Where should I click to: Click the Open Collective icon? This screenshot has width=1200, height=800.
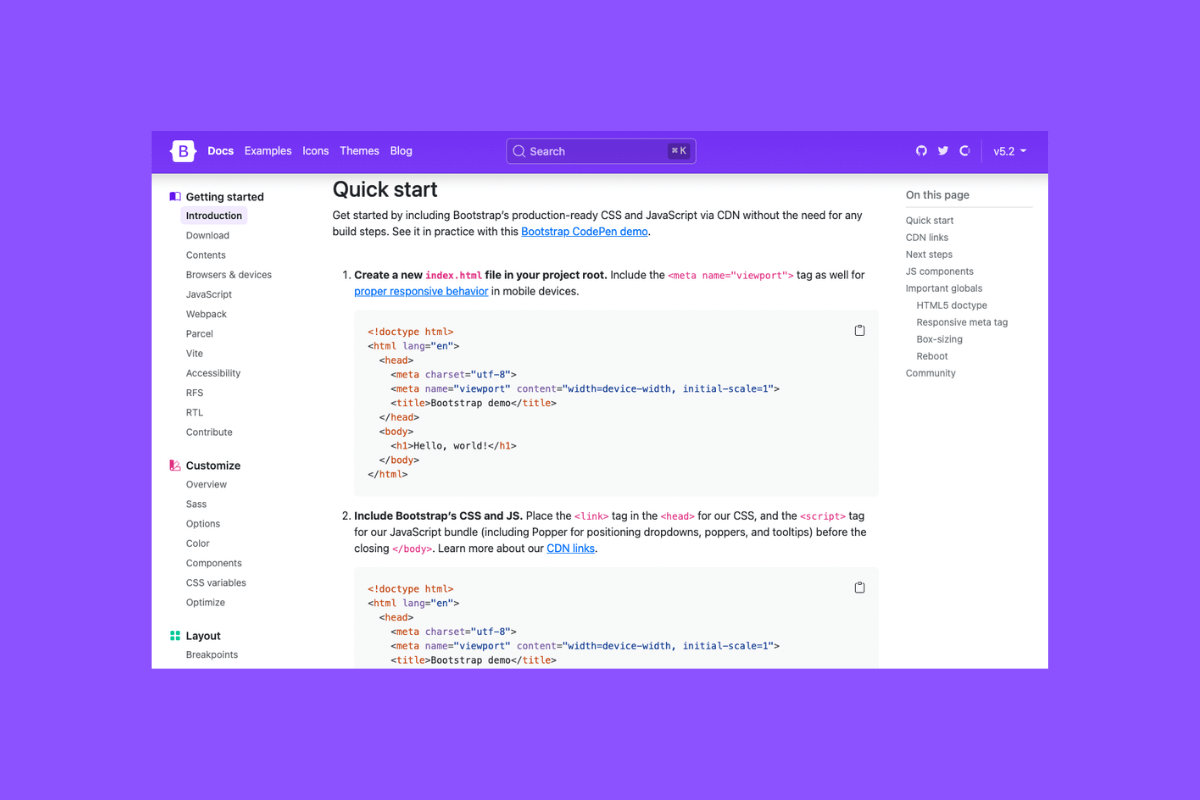[964, 151]
